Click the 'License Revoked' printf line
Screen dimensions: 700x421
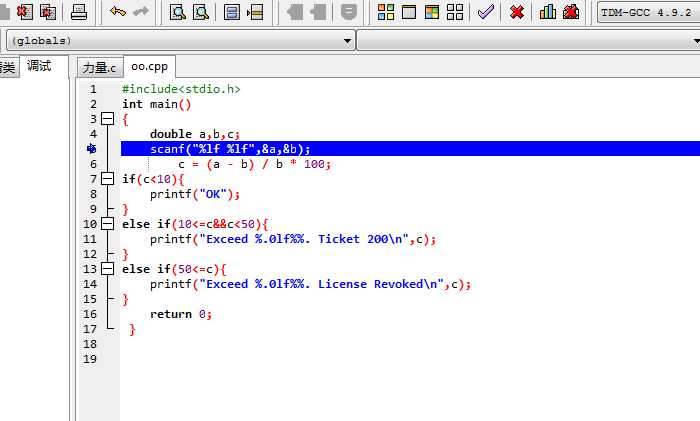(x=311, y=284)
